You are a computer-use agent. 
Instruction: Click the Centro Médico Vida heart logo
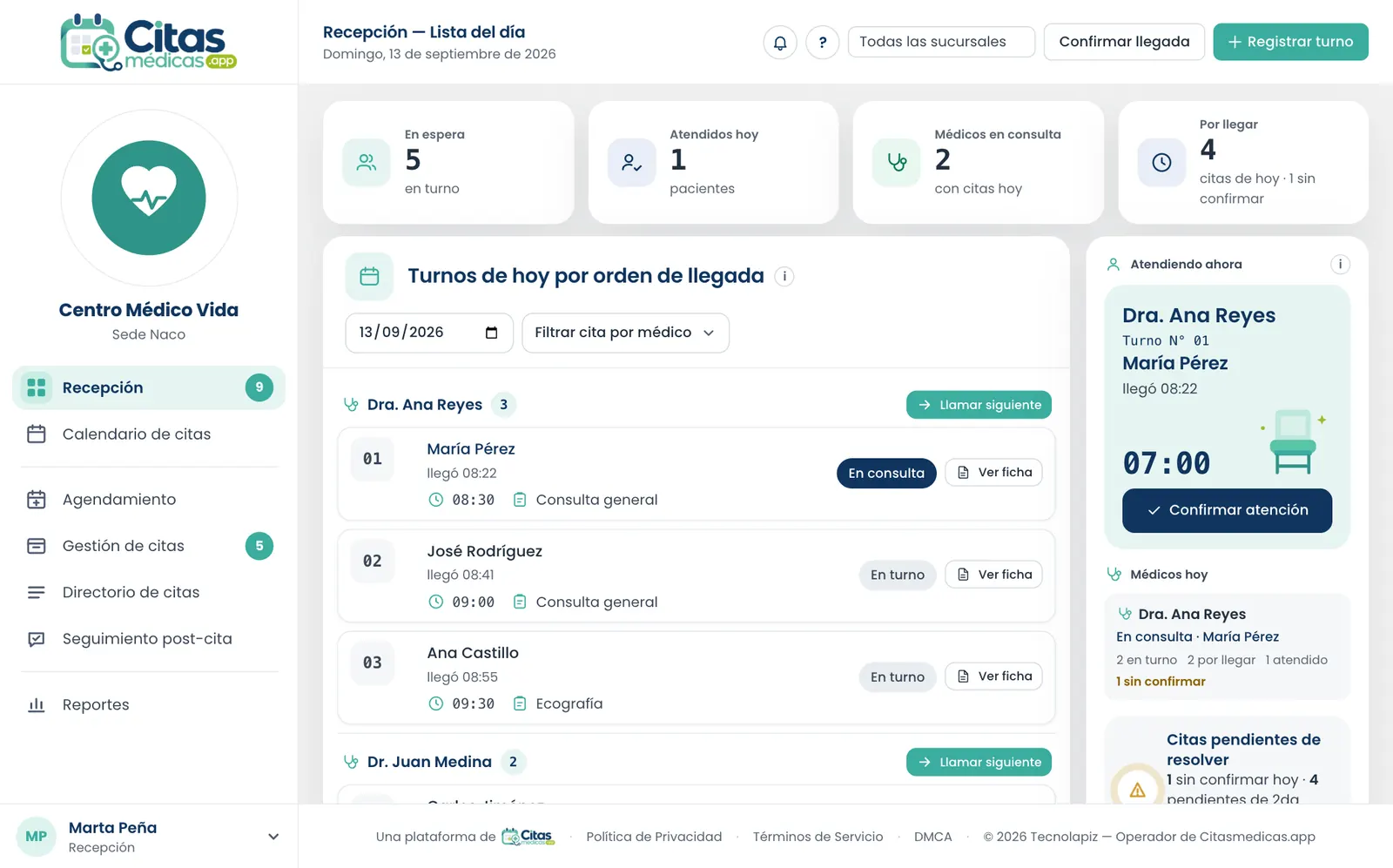tap(149, 198)
